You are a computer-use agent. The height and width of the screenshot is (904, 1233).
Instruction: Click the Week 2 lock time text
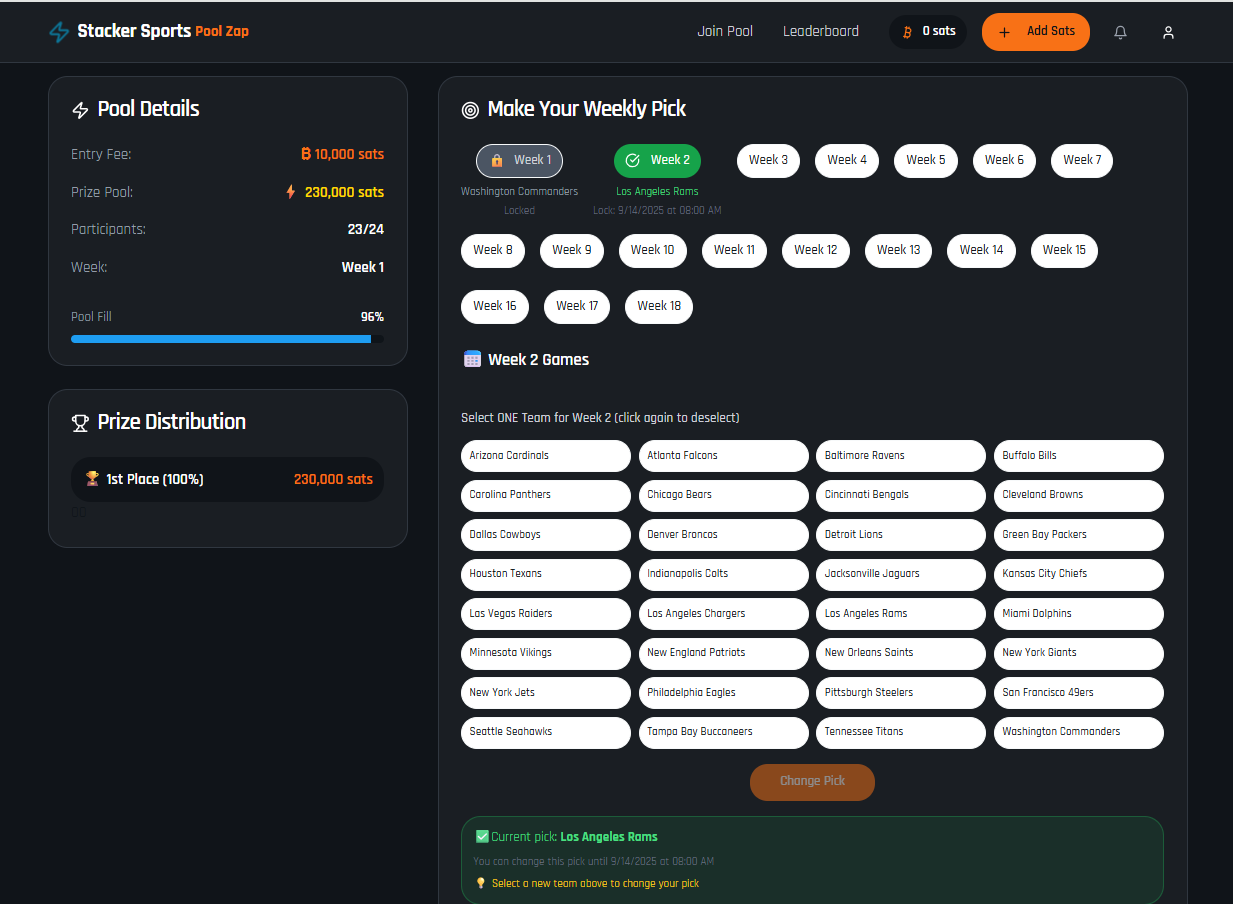pos(657,211)
